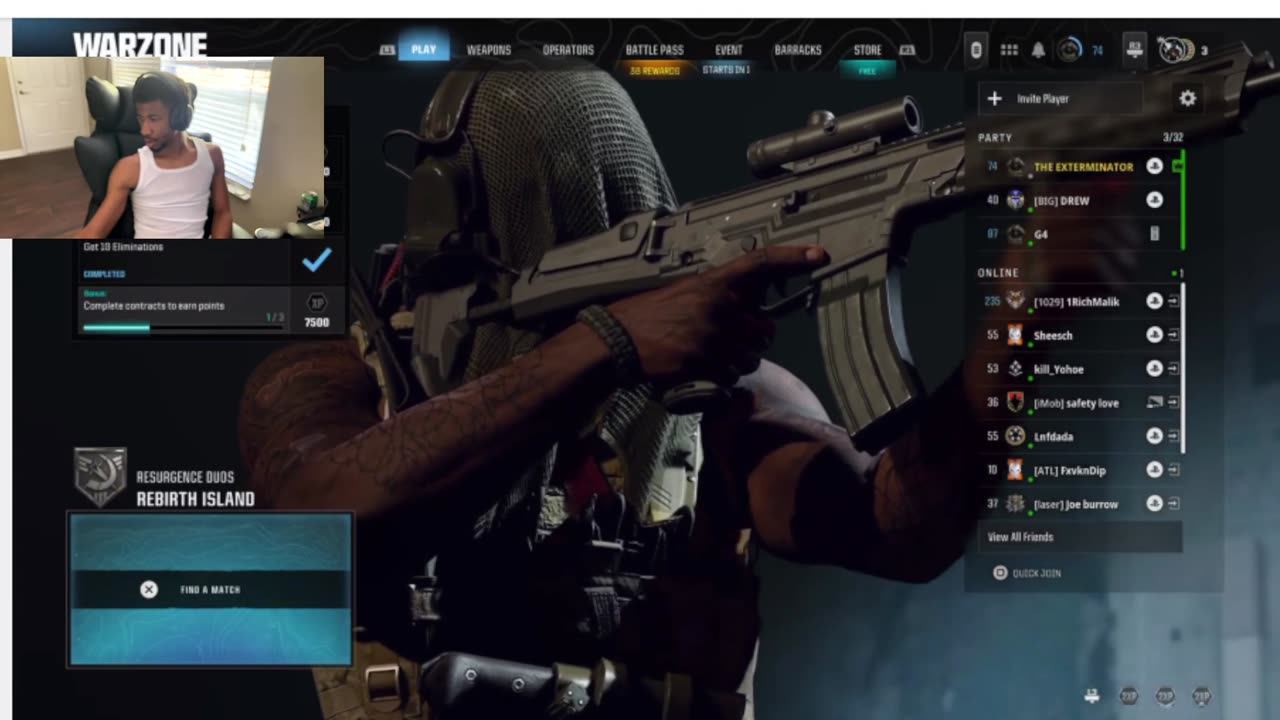Open the controller/remote icon in top bar
The height and width of the screenshot is (720, 1280).
977,50
